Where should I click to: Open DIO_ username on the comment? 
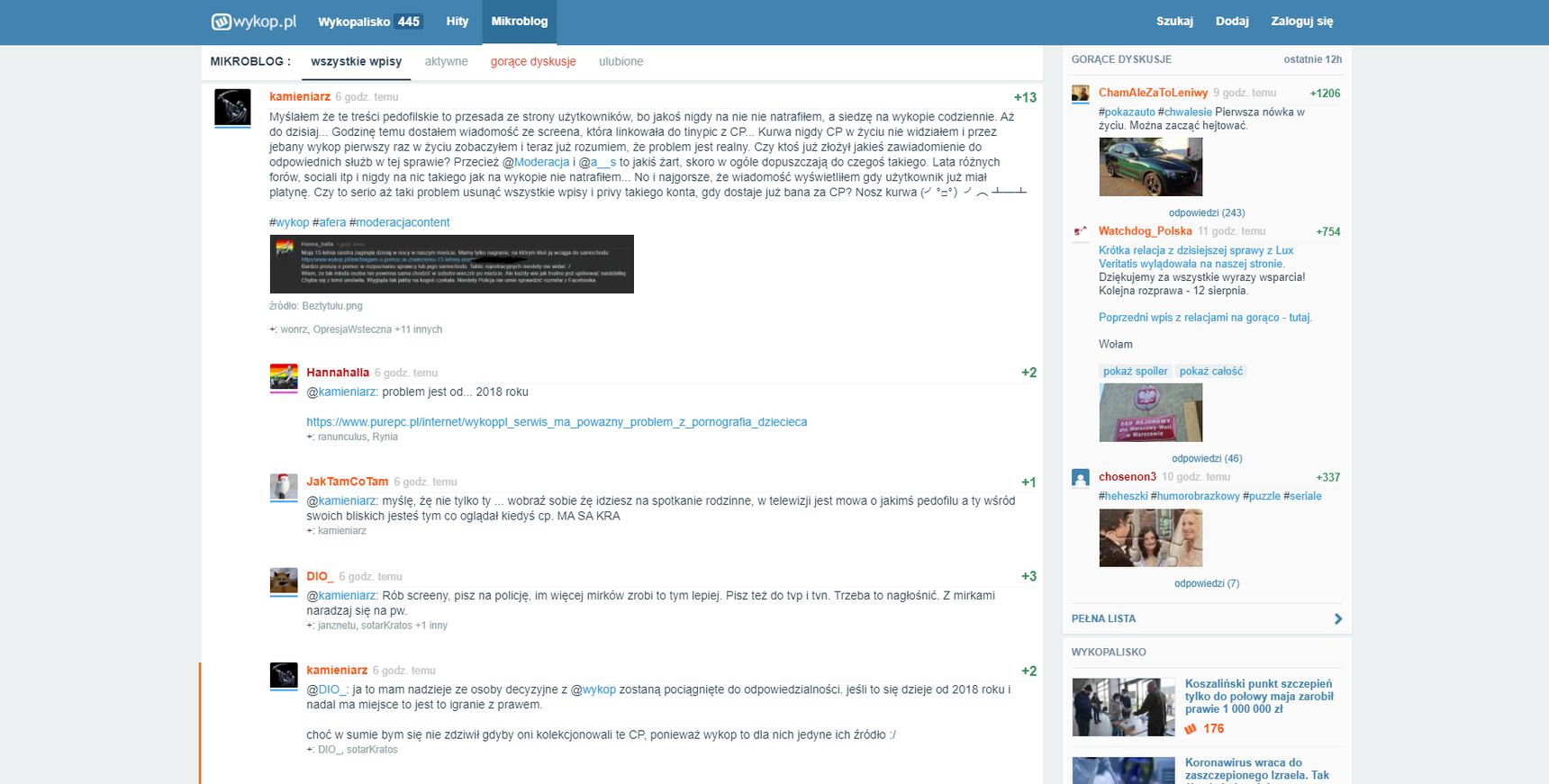click(320, 577)
